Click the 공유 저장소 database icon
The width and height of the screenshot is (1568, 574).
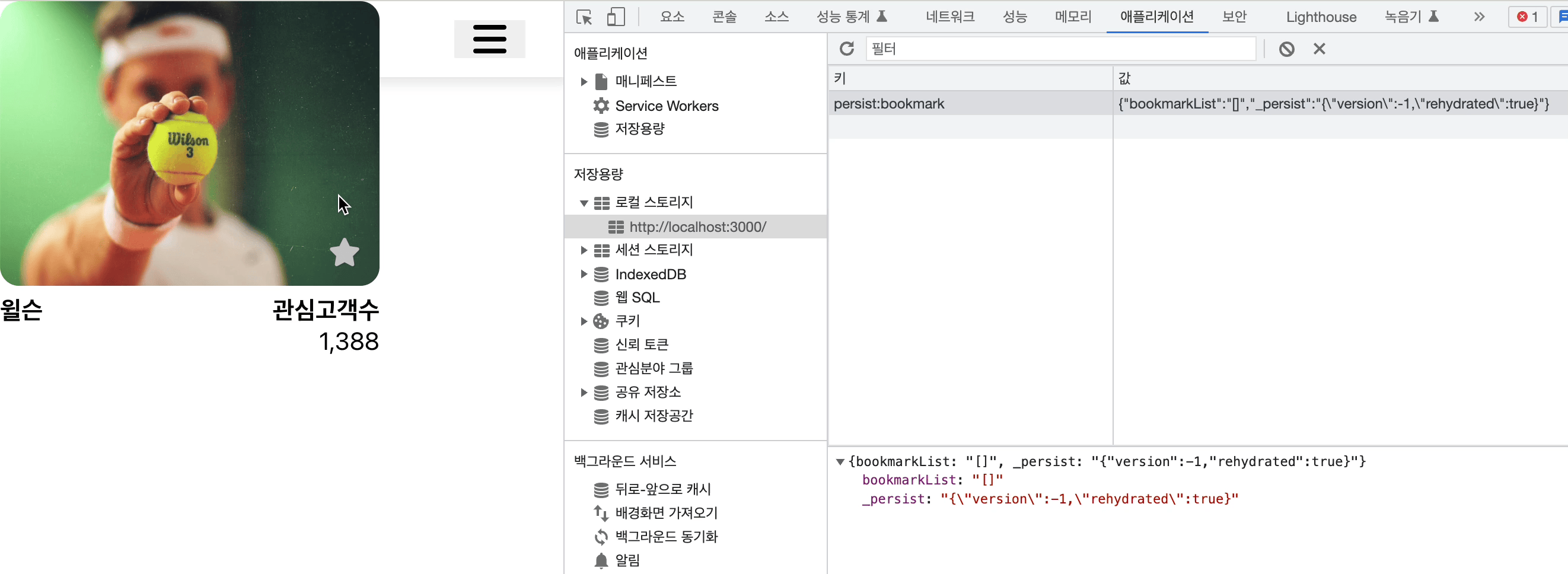click(601, 393)
